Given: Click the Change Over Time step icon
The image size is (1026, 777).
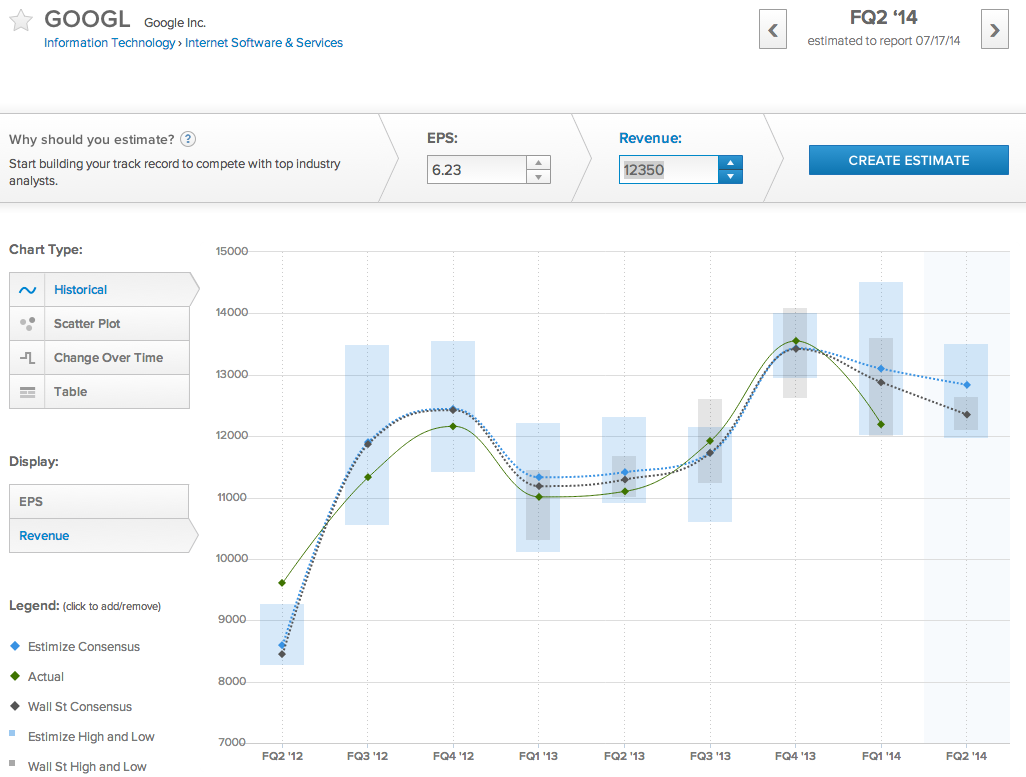Looking at the screenshot, I should pos(27,357).
